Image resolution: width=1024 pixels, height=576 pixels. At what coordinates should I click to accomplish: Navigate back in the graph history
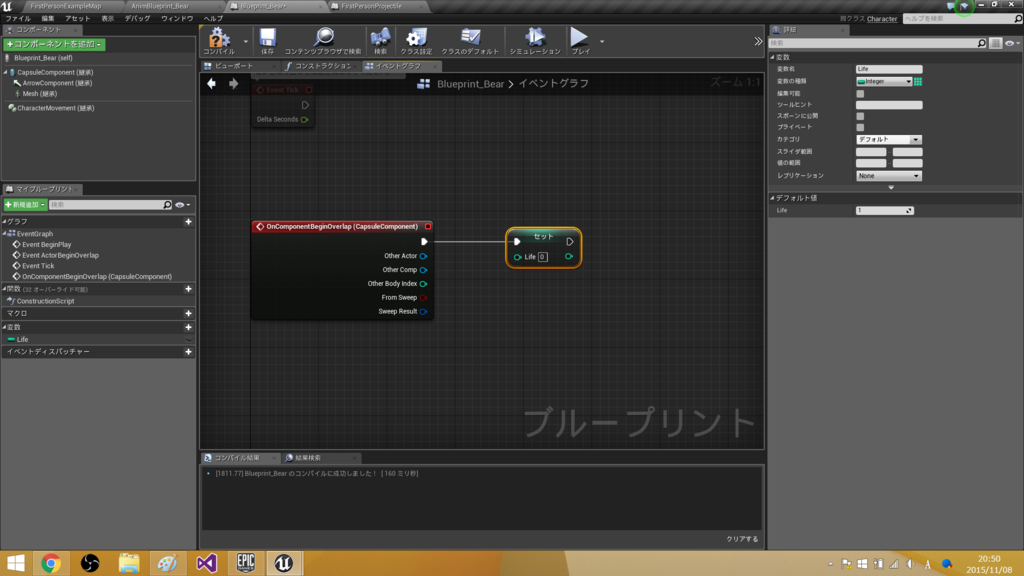coord(212,84)
